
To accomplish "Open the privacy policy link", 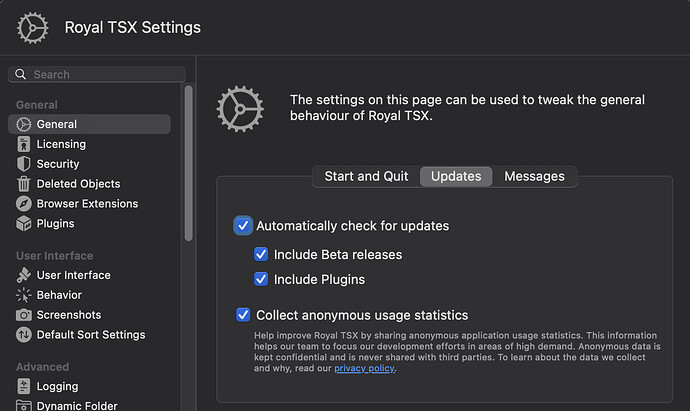I will click(x=365, y=368).
